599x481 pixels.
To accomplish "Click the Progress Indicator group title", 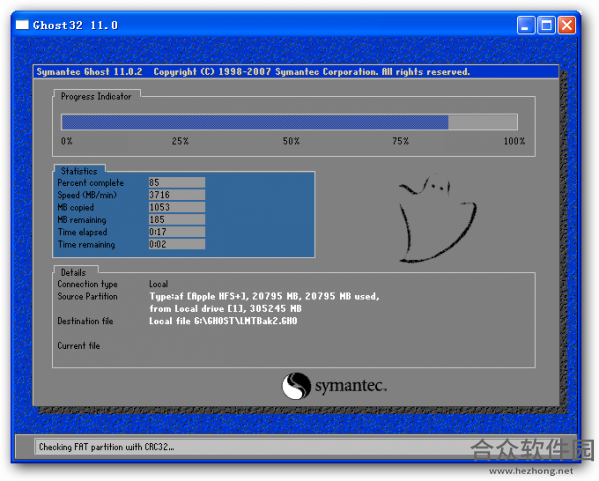I will (96, 96).
